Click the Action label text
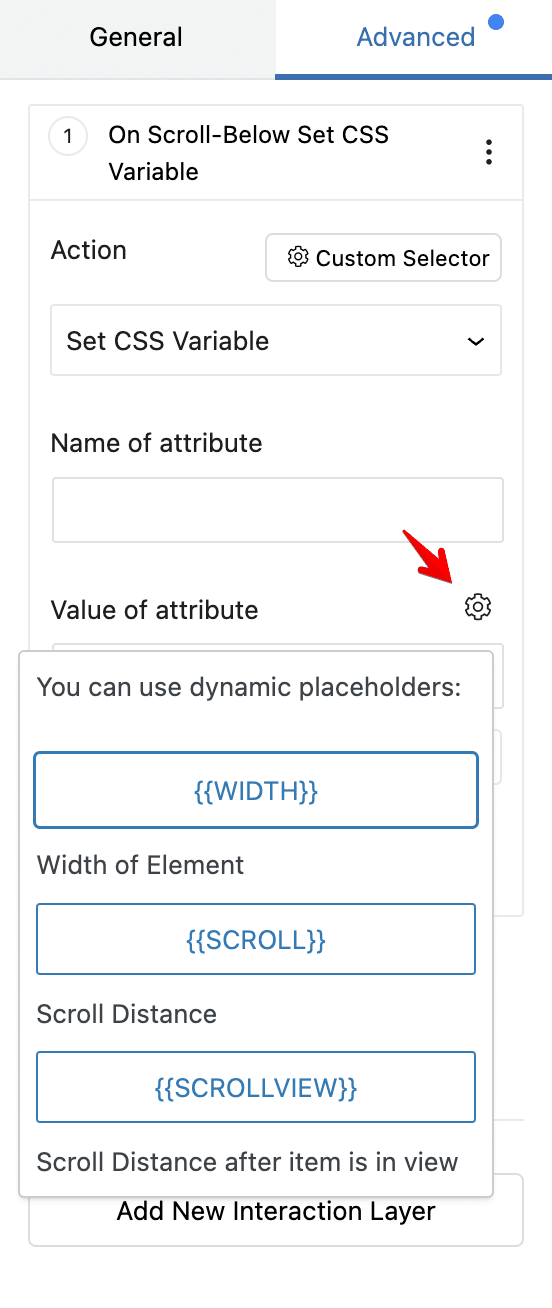This screenshot has height=1308, width=552. pos(89,250)
